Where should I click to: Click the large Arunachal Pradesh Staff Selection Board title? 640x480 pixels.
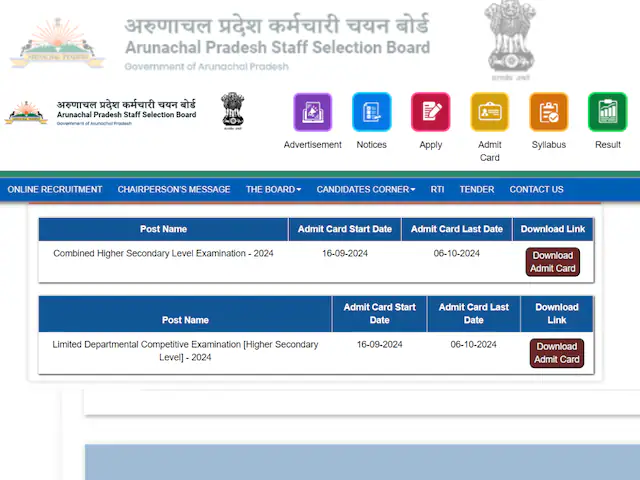pos(278,47)
